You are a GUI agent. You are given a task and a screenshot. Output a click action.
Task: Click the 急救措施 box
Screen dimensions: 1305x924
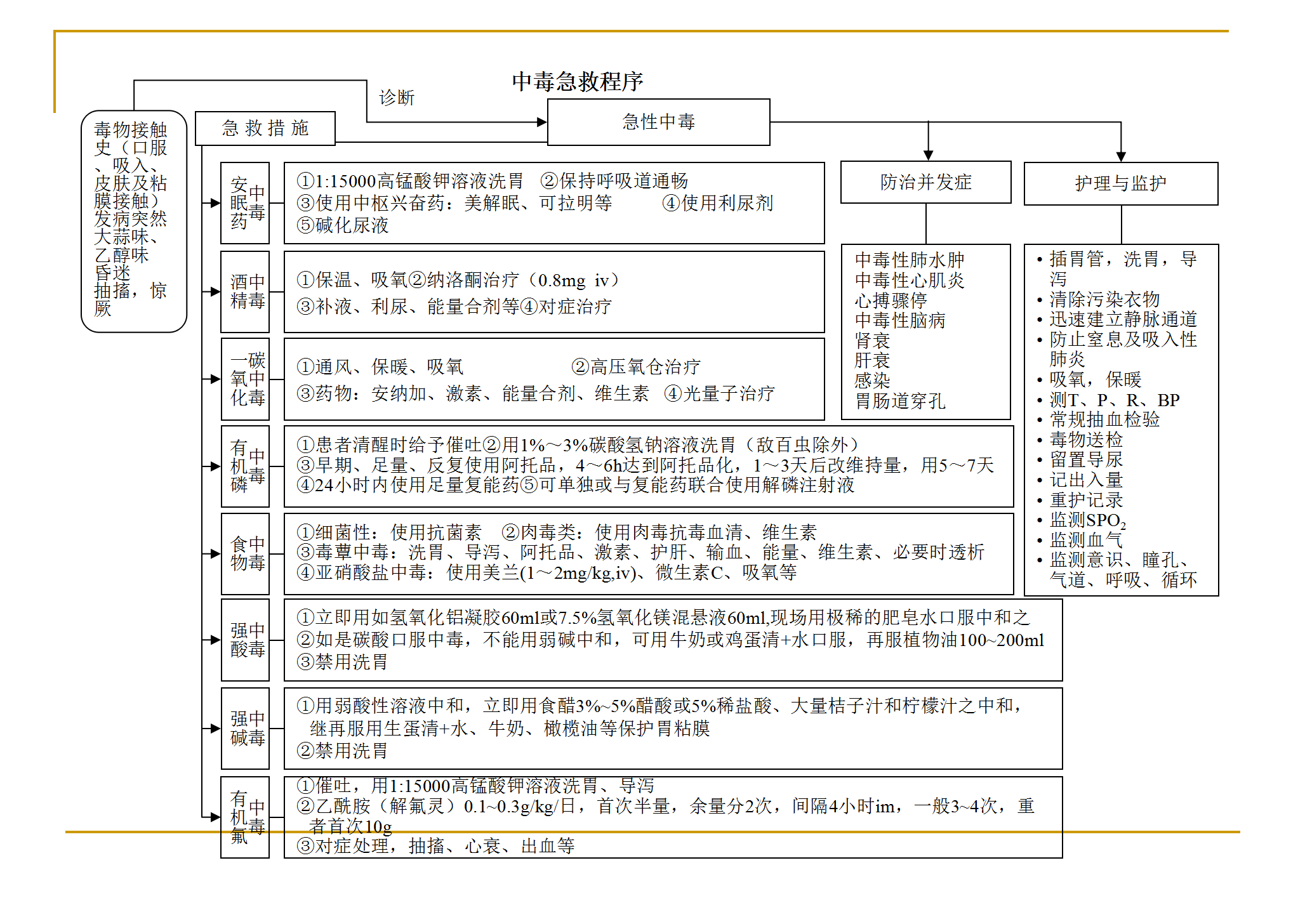tap(265, 128)
